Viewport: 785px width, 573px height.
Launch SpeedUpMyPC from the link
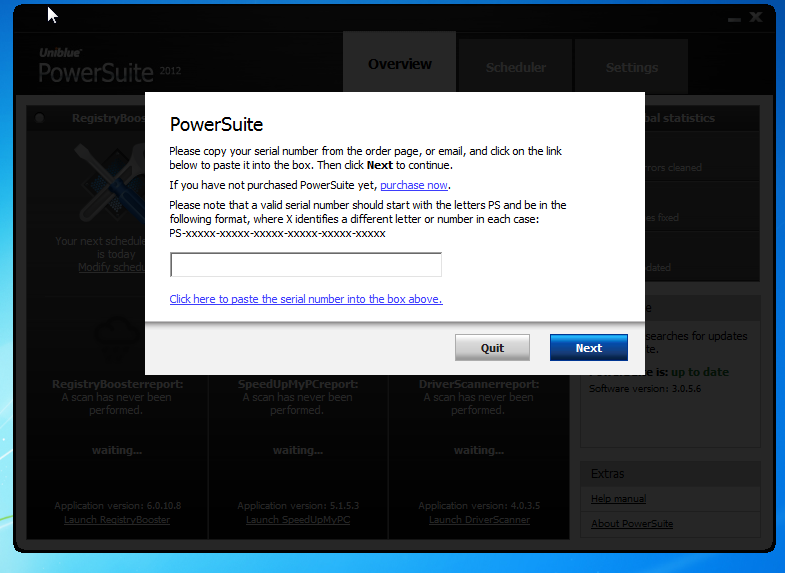coord(298,520)
